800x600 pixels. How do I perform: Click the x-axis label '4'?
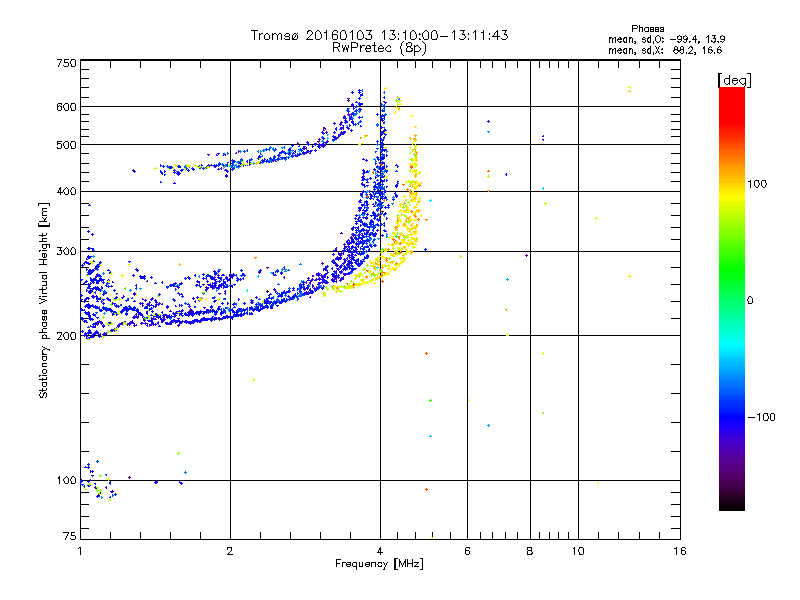380,551
